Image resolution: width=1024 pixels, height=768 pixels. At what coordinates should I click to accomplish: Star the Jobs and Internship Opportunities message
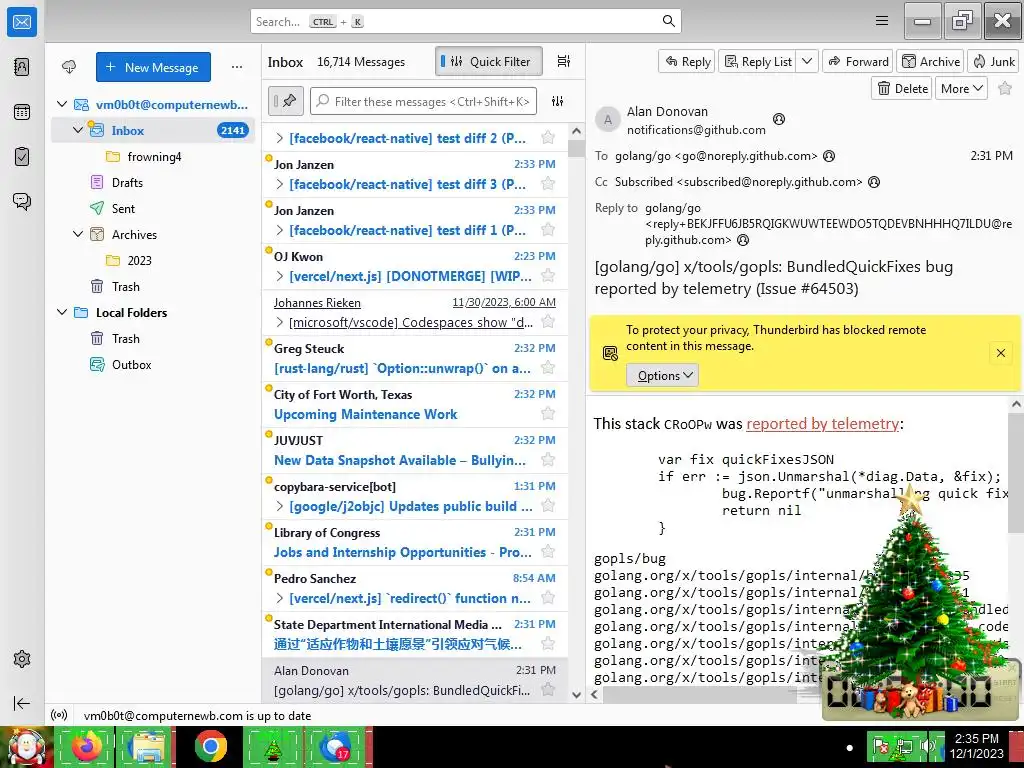(548, 552)
